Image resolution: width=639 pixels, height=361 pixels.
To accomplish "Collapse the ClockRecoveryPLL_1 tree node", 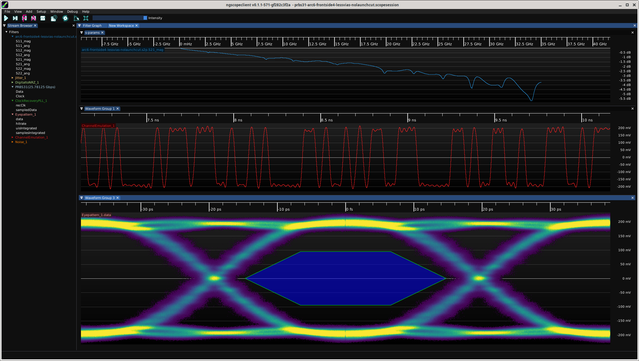I will pos(12,100).
